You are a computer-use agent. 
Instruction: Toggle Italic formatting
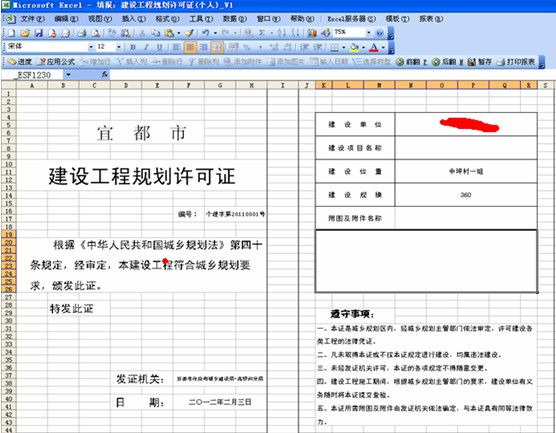coord(146,47)
